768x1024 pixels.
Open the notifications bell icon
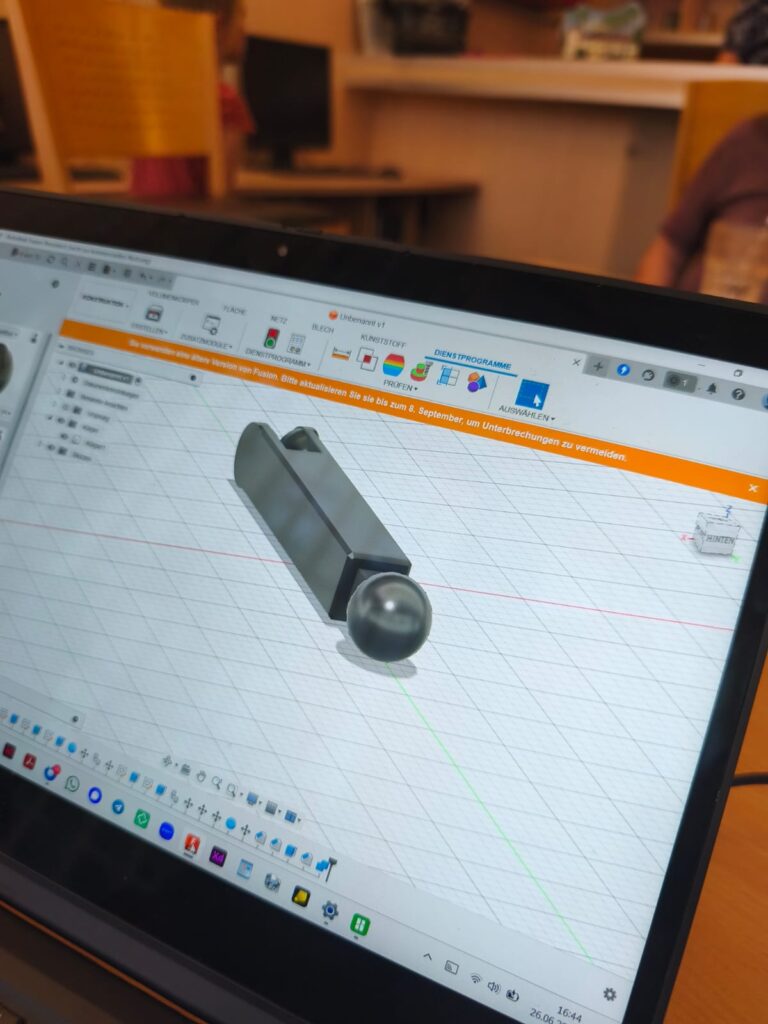pos(712,387)
